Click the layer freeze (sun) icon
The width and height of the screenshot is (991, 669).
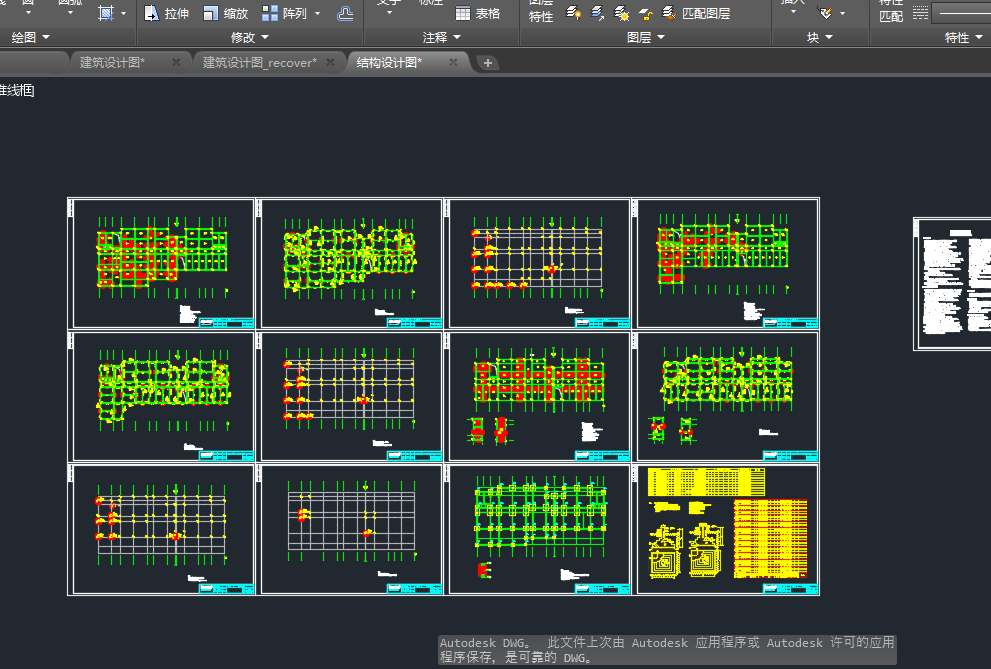621,13
